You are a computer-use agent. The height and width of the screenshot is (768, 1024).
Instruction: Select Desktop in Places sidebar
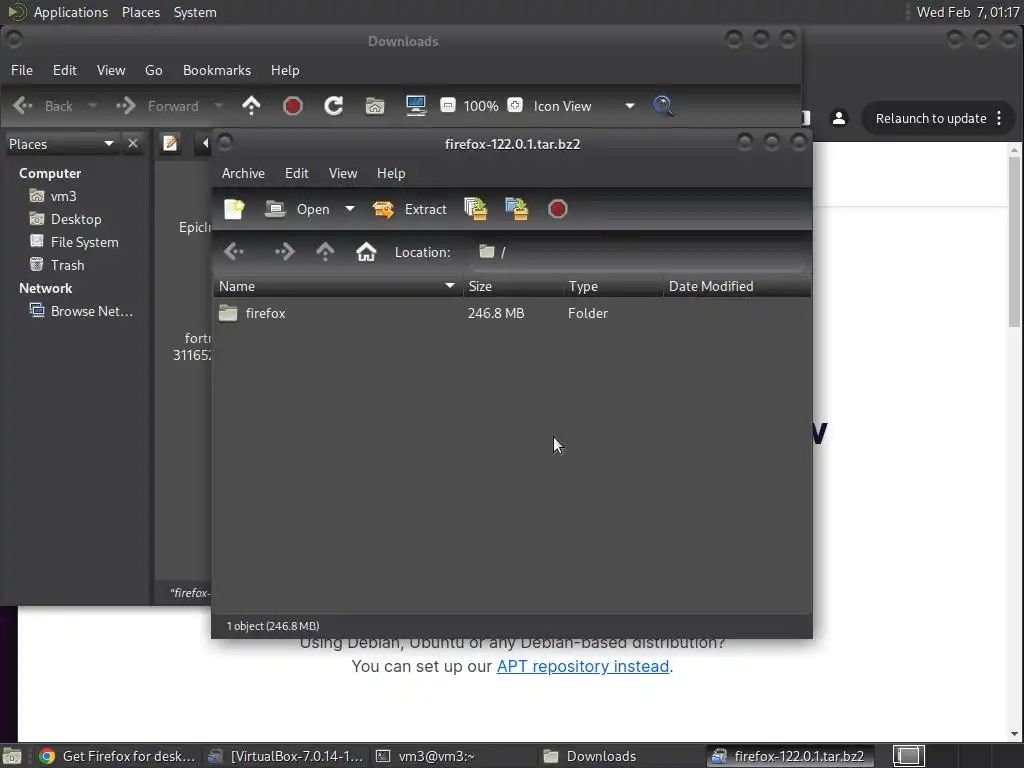(76, 219)
